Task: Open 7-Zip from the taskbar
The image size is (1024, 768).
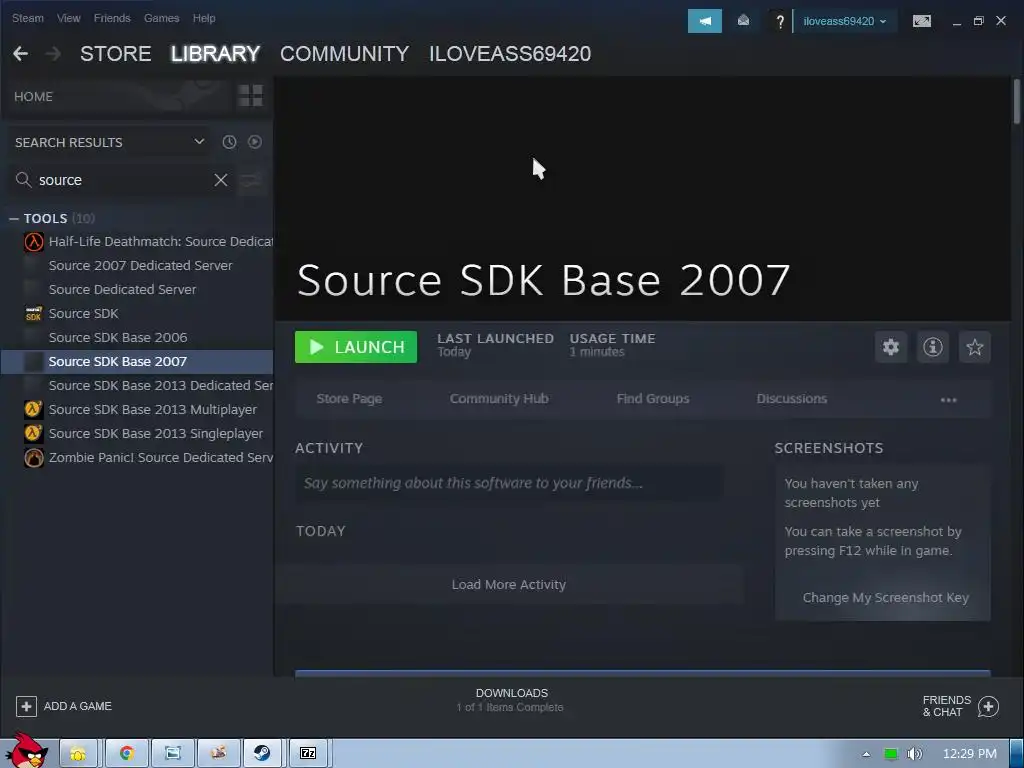Action: 308,754
